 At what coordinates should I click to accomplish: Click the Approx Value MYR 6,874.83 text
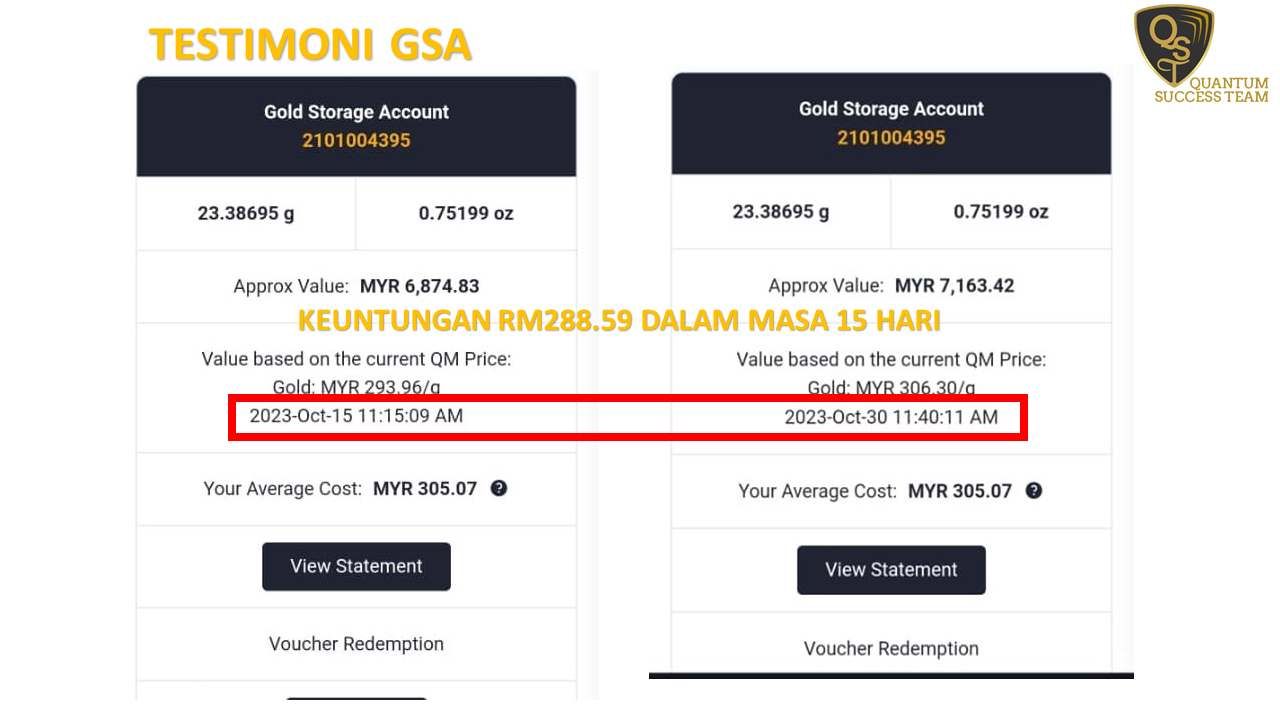pyautogui.click(x=356, y=286)
